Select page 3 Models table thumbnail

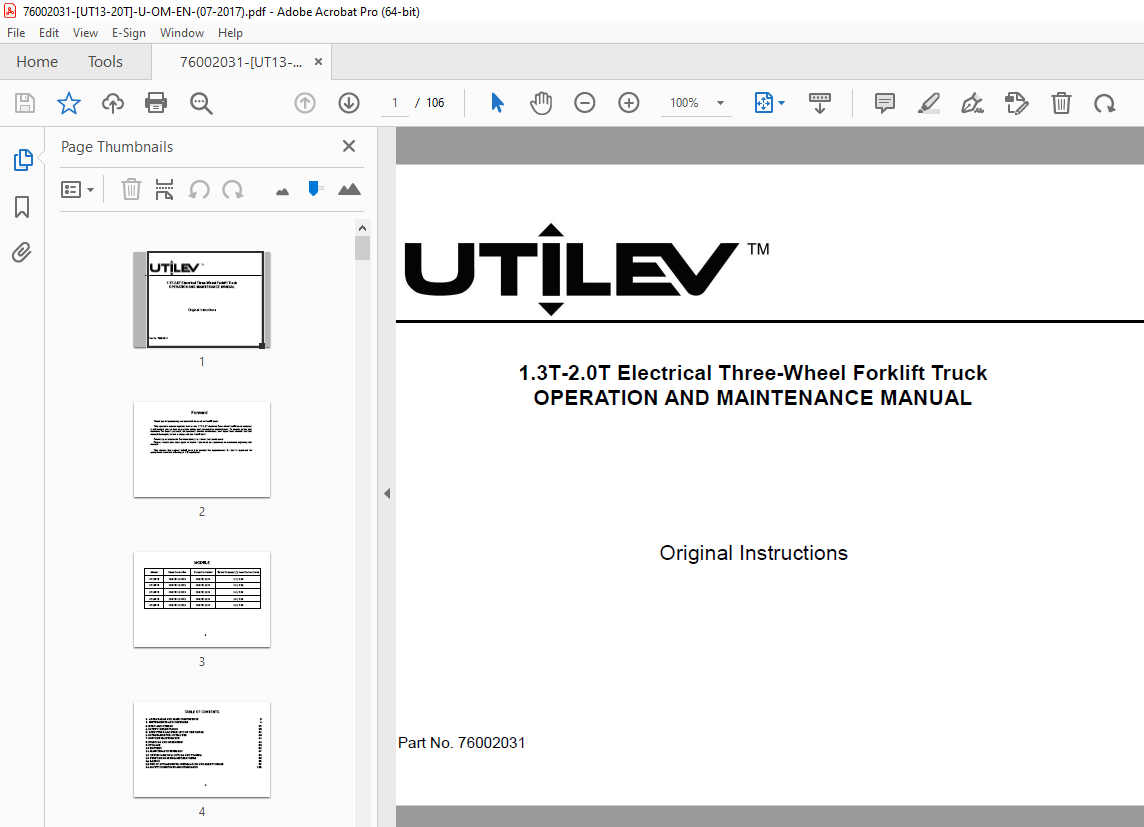click(x=202, y=599)
